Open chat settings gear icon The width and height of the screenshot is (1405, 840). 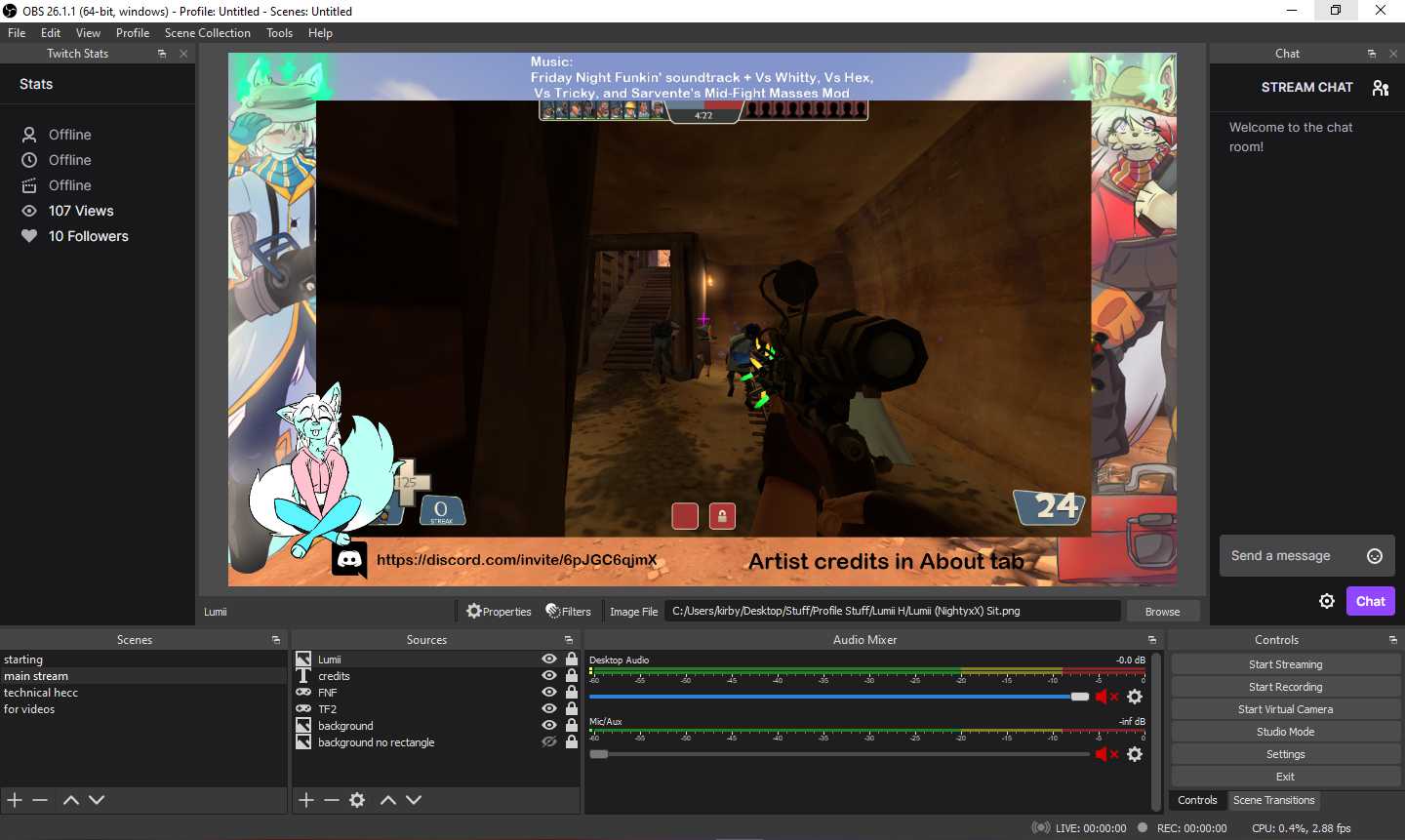pyautogui.click(x=1327, y=601)
